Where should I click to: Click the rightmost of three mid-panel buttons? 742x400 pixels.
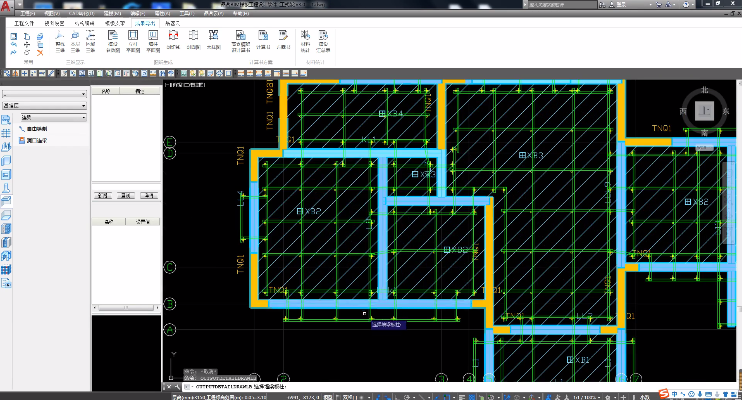coord(149,196)
